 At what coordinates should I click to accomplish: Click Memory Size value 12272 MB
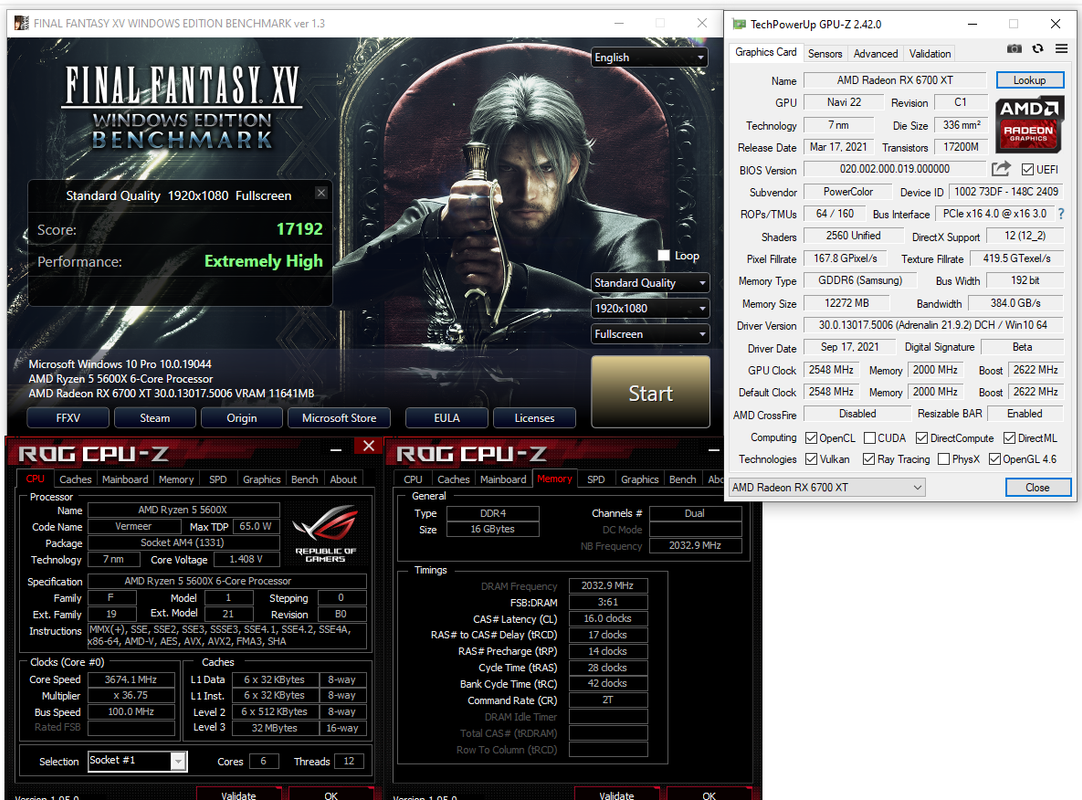[x=847, y=303]
